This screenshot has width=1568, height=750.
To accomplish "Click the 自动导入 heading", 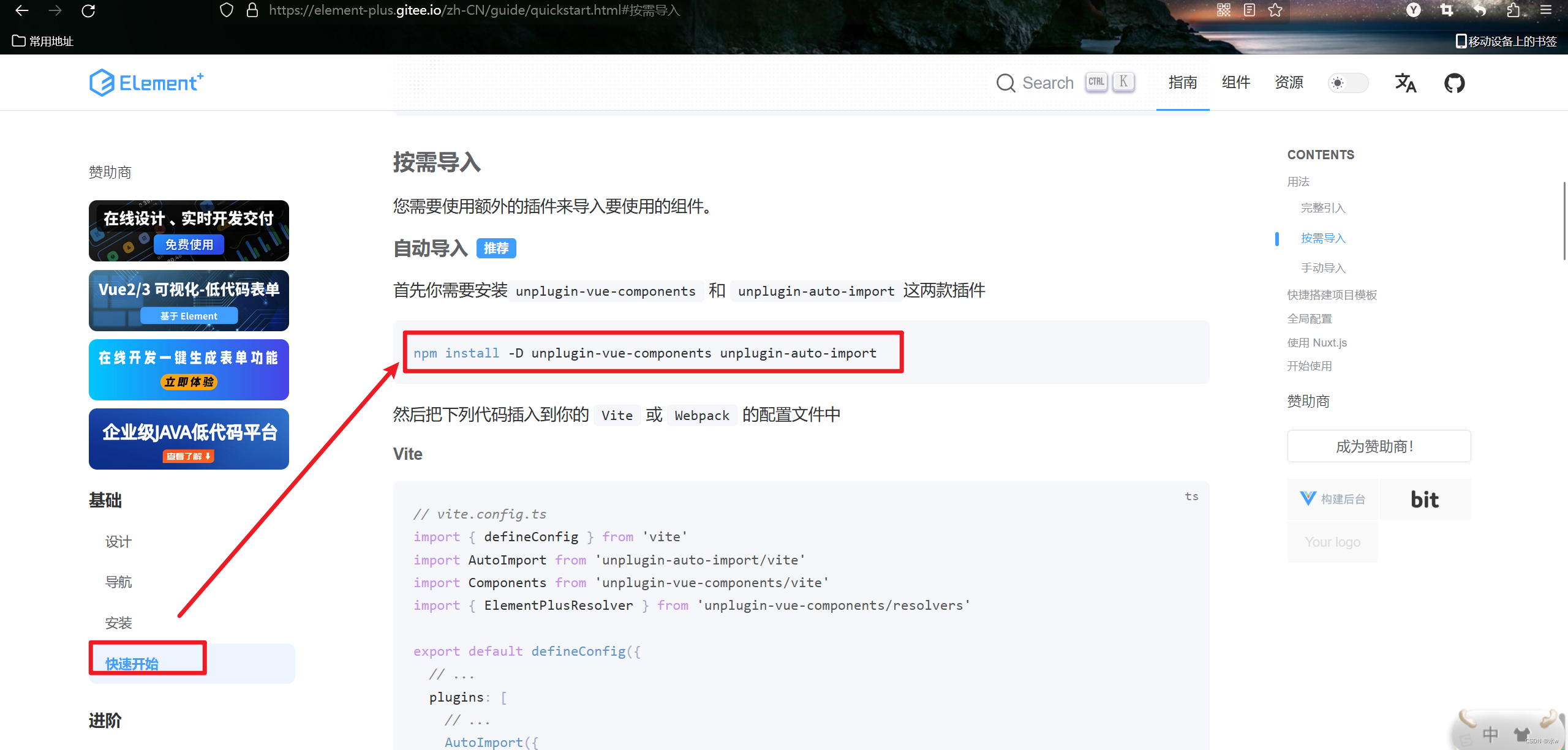I will [430, 249].
